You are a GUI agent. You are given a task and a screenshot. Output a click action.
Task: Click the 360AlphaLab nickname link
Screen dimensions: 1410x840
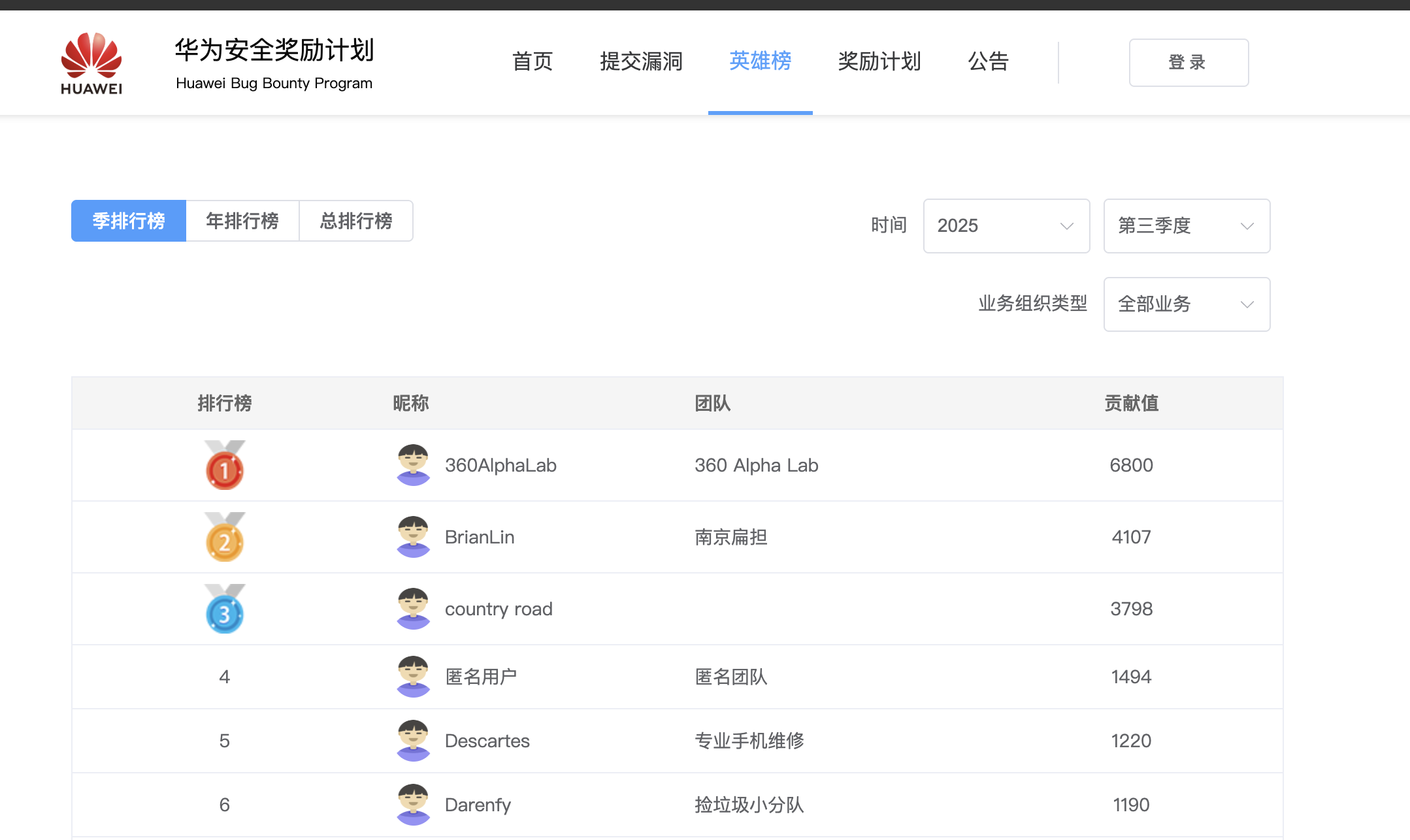tap(500, 465)
